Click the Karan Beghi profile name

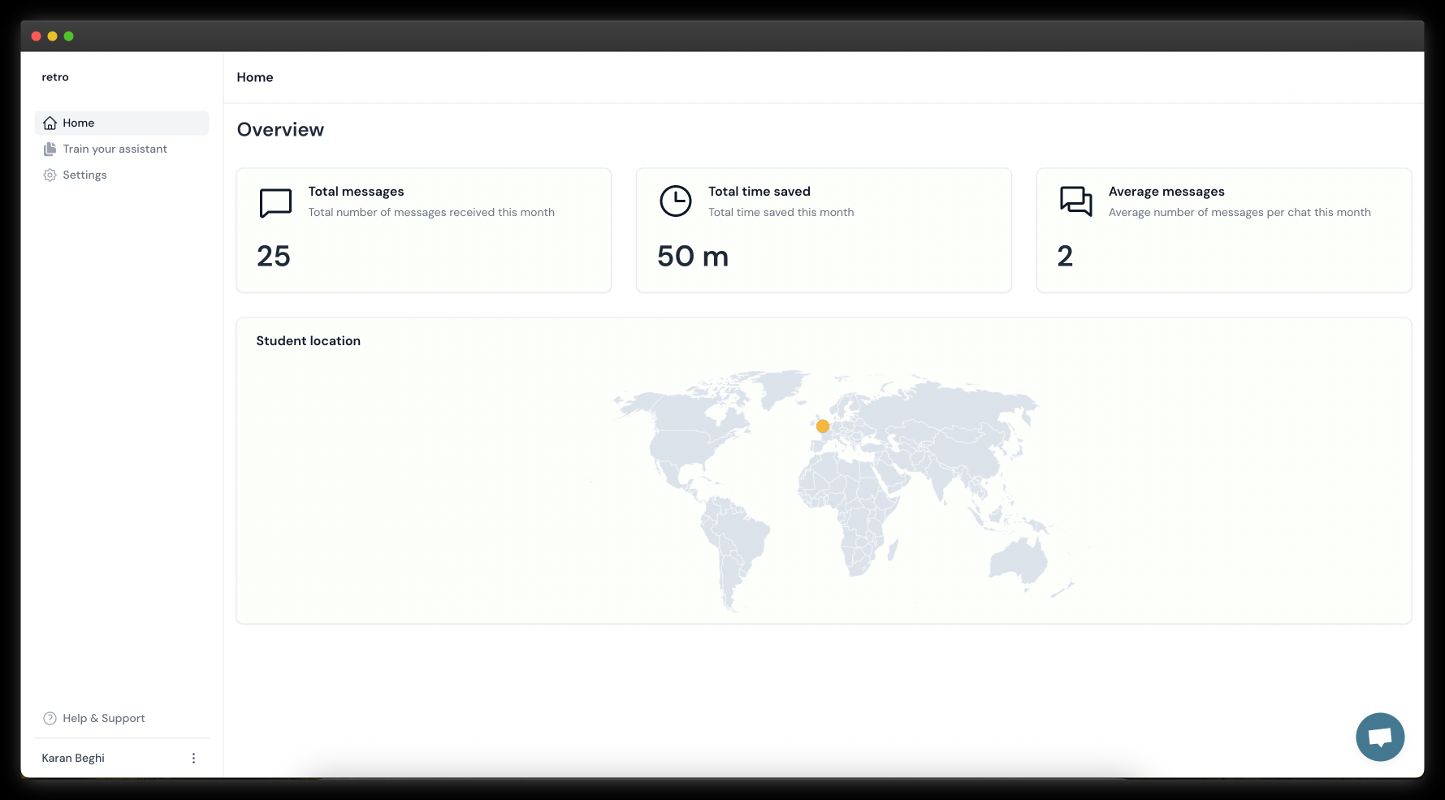(x=73, y=758)
